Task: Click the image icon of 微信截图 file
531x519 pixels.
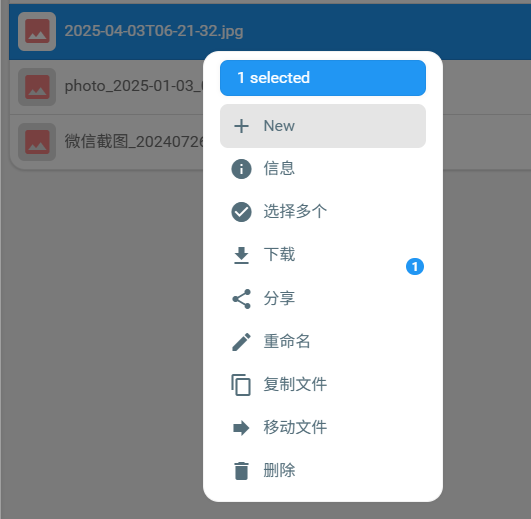Action: pyautogui.click(x=37, y=142)
